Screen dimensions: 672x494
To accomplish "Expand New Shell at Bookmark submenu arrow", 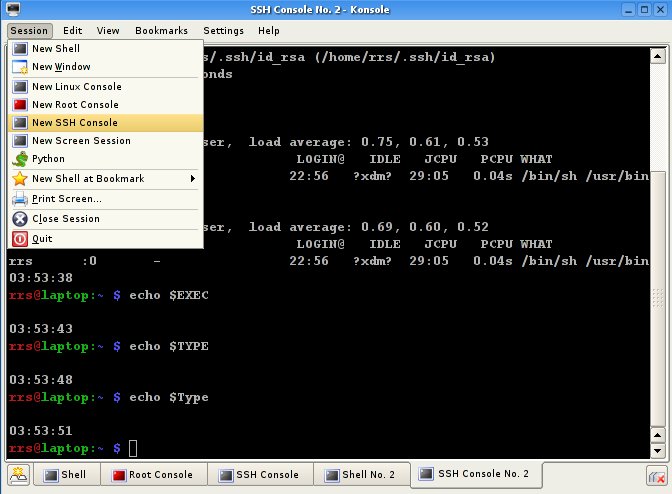I will click(x=193, y=179).
